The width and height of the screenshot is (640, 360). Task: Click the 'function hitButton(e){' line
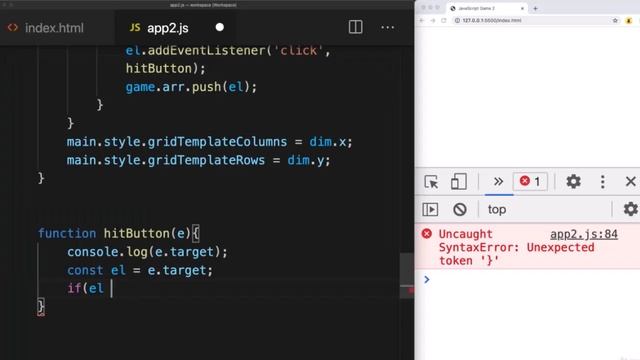click(x=118, y=233)
